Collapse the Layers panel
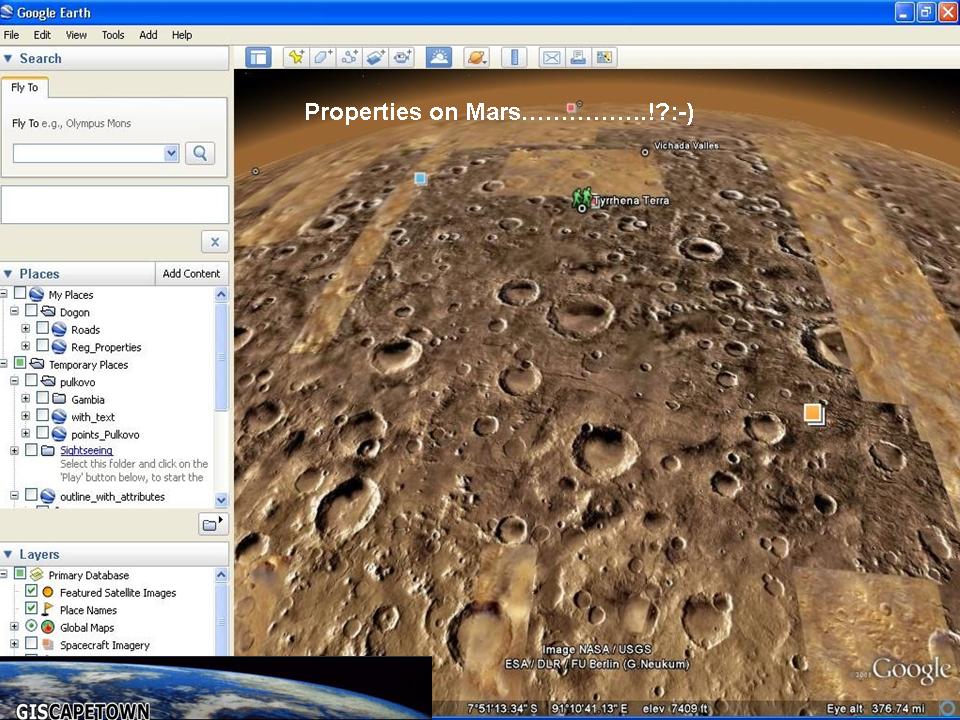 (8, 554)
